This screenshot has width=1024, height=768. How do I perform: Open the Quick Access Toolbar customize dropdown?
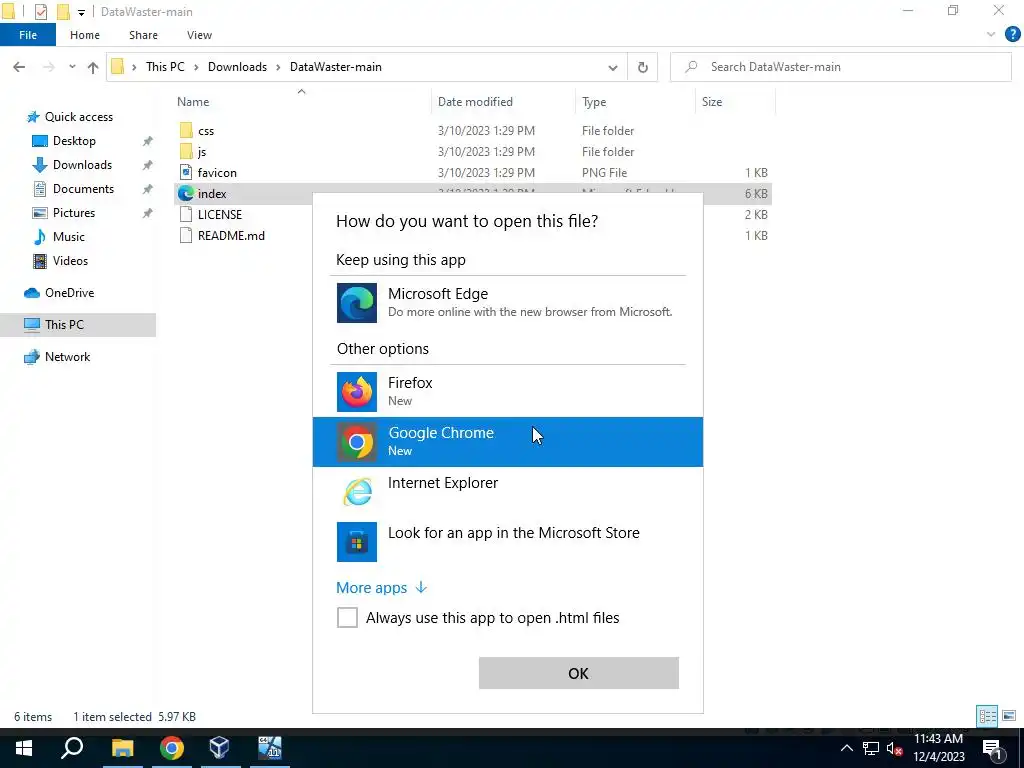click(81, 12)
